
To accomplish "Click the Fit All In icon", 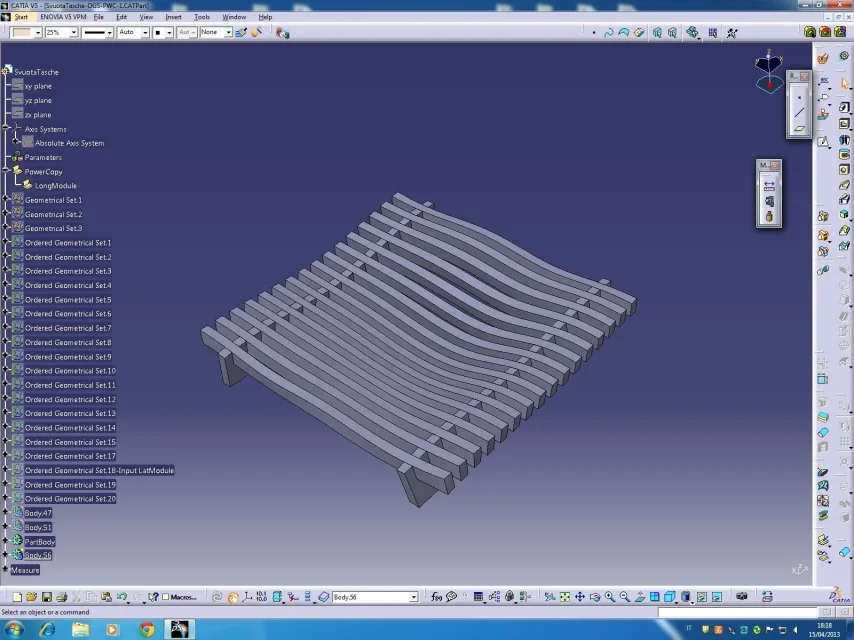I will pos(565,597).
